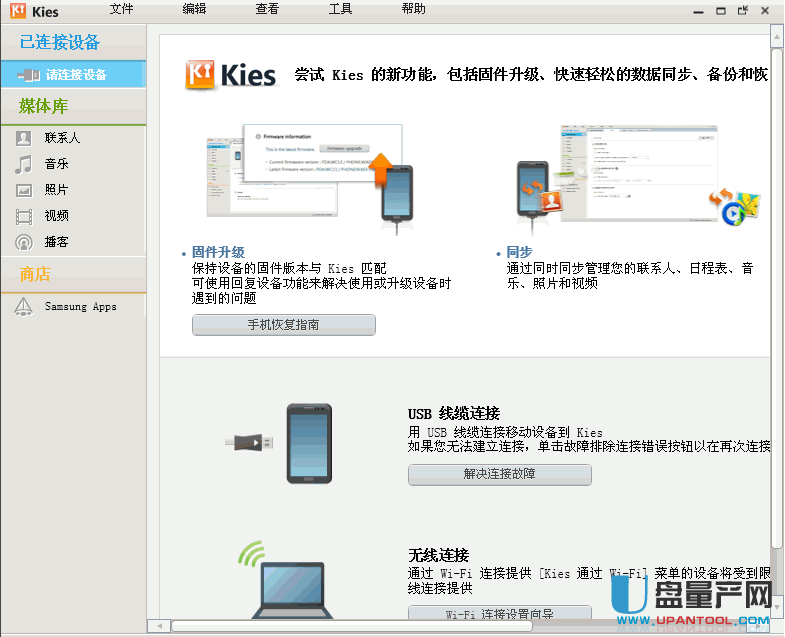Viewport: 785px width, 637px height.
Task: Click the Wi-Fi laptop illustration
Action: [285, 579]
